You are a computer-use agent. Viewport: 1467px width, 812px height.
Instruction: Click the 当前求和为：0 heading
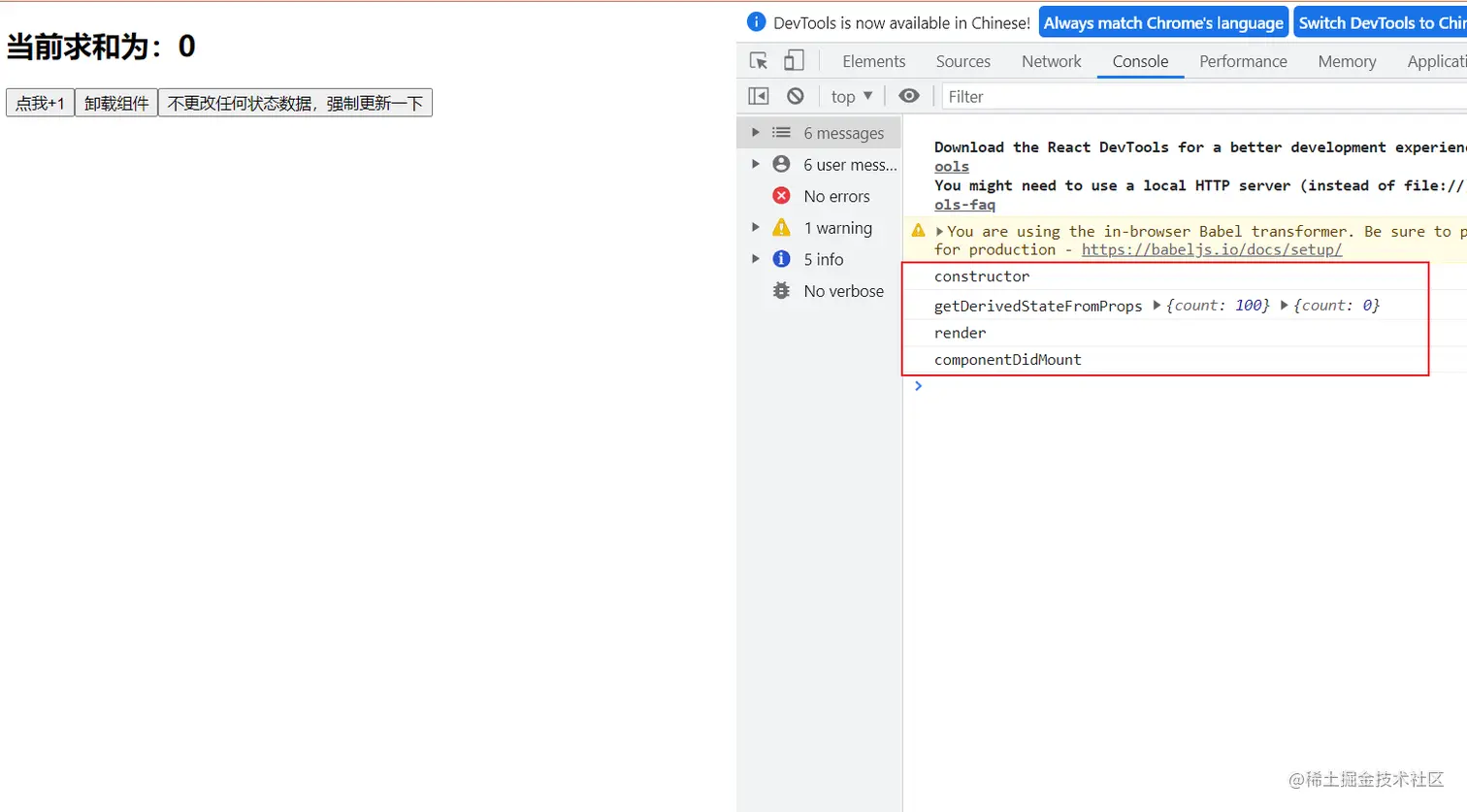pyautogui.click(x=101, y=46)
